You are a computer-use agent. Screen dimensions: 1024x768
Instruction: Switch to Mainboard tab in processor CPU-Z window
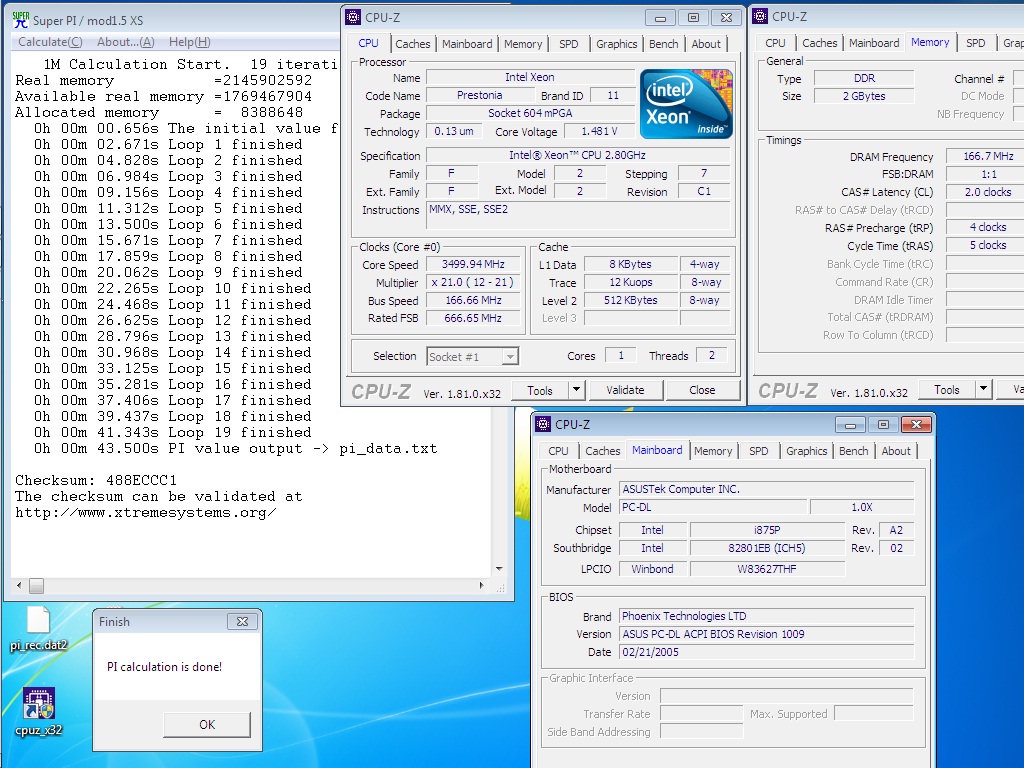467,44
